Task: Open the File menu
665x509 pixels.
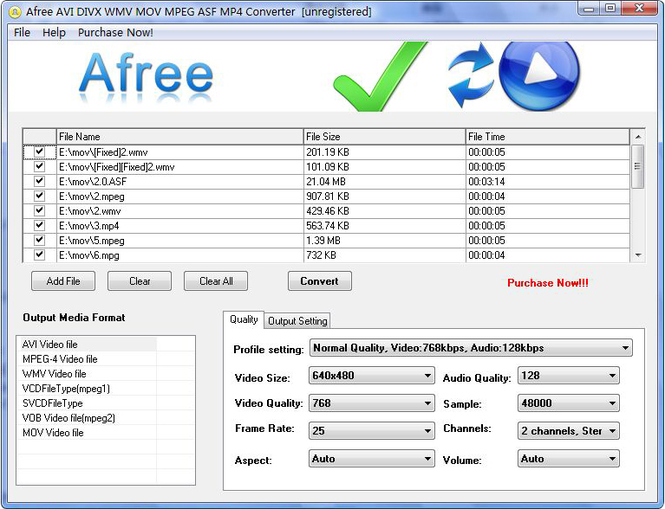Action: click(22, 33)
